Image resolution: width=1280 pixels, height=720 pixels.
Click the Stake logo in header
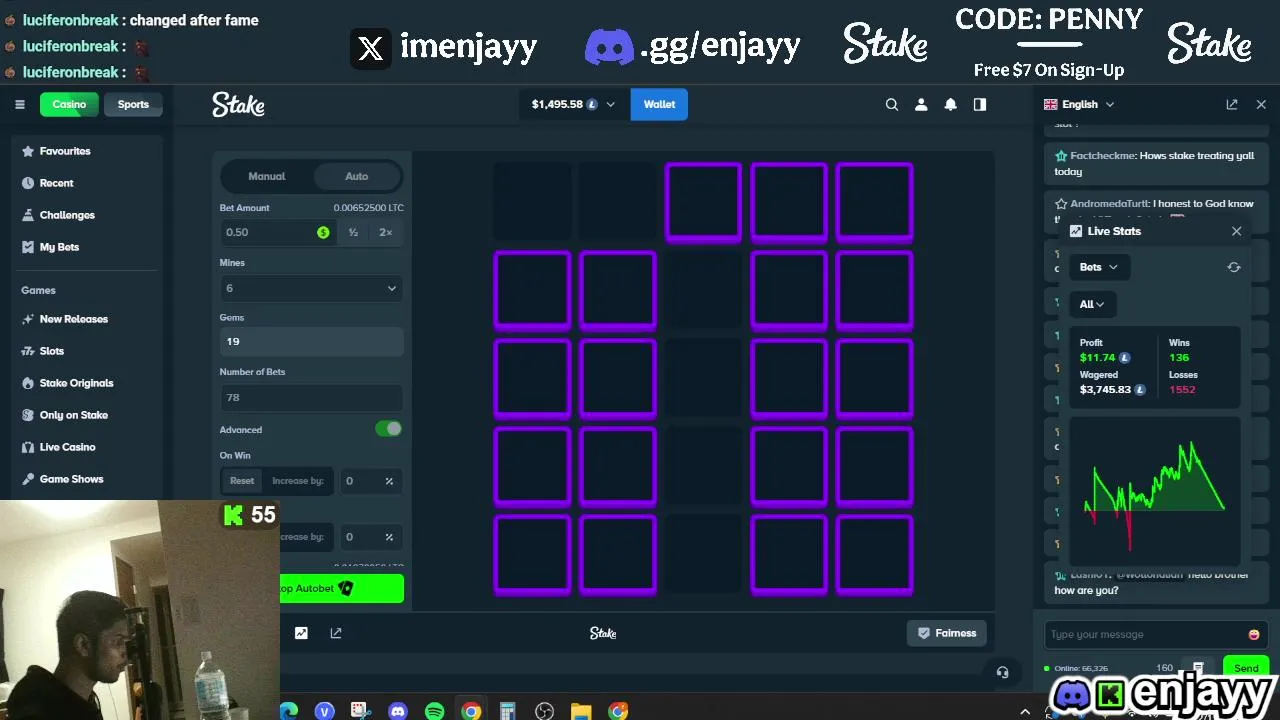point(238,104)
